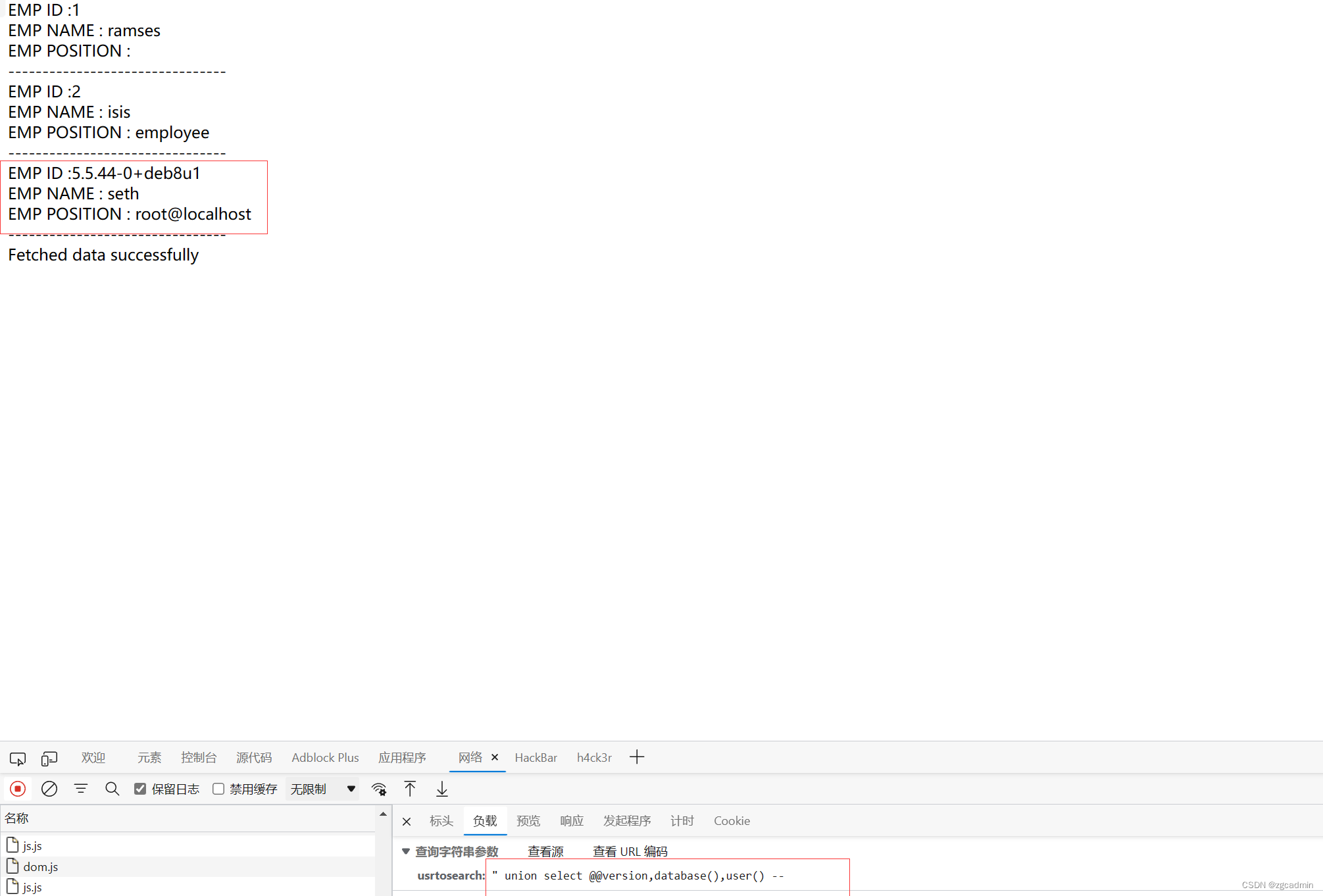The width and height of the screenshot is (1323, 896).
Task: Show the 预览 request tab
Action: 528,821
